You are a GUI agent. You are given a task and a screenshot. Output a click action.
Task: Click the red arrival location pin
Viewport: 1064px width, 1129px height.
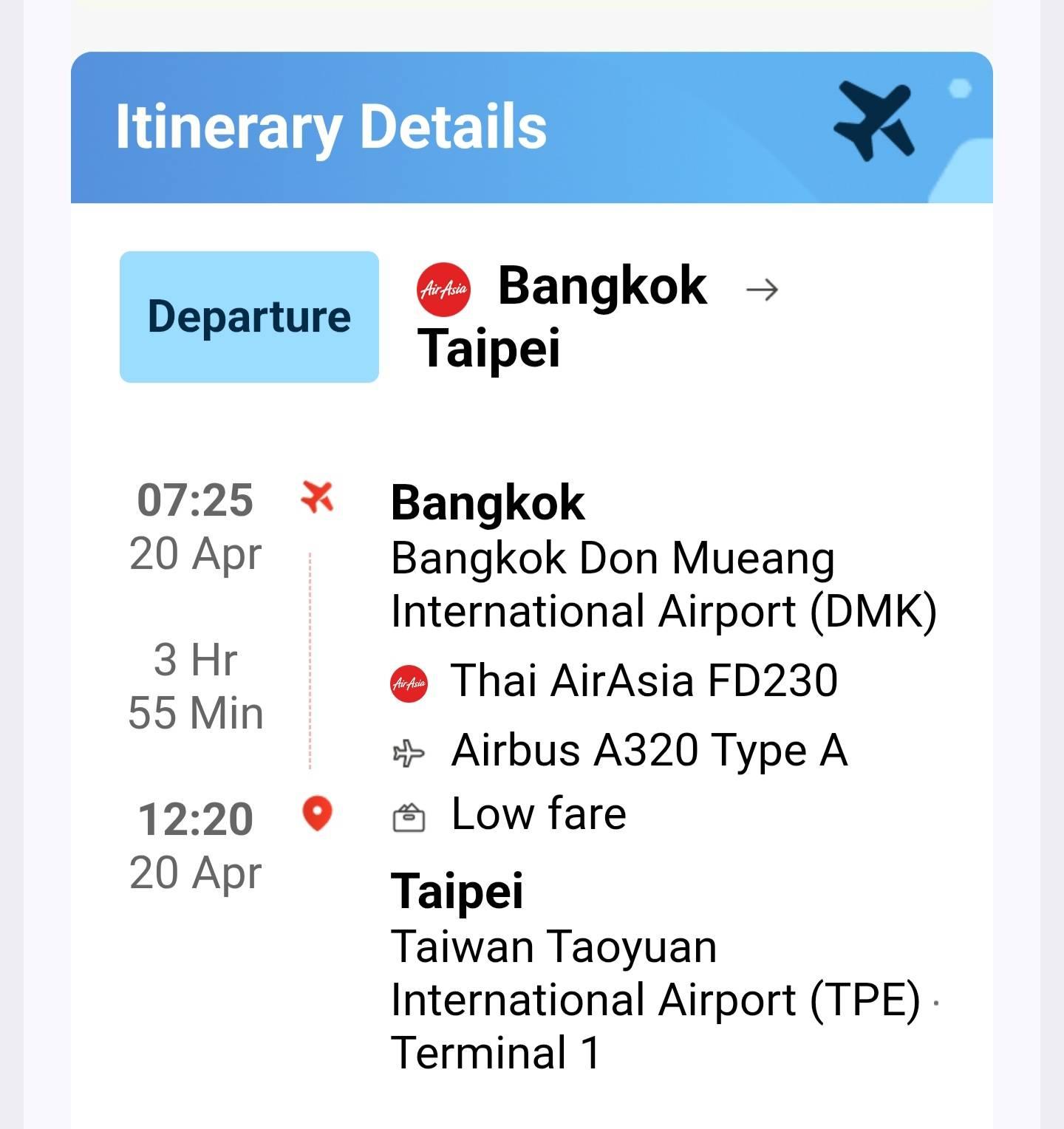click(317, 814)
